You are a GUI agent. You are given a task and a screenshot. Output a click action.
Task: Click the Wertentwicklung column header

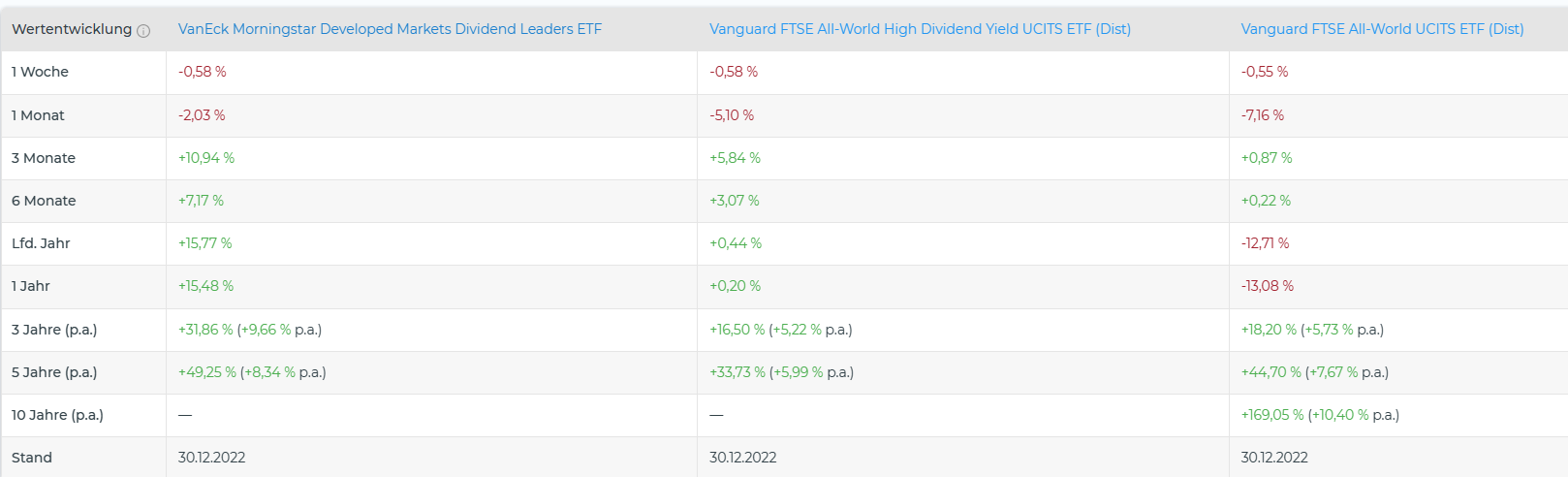72,29
